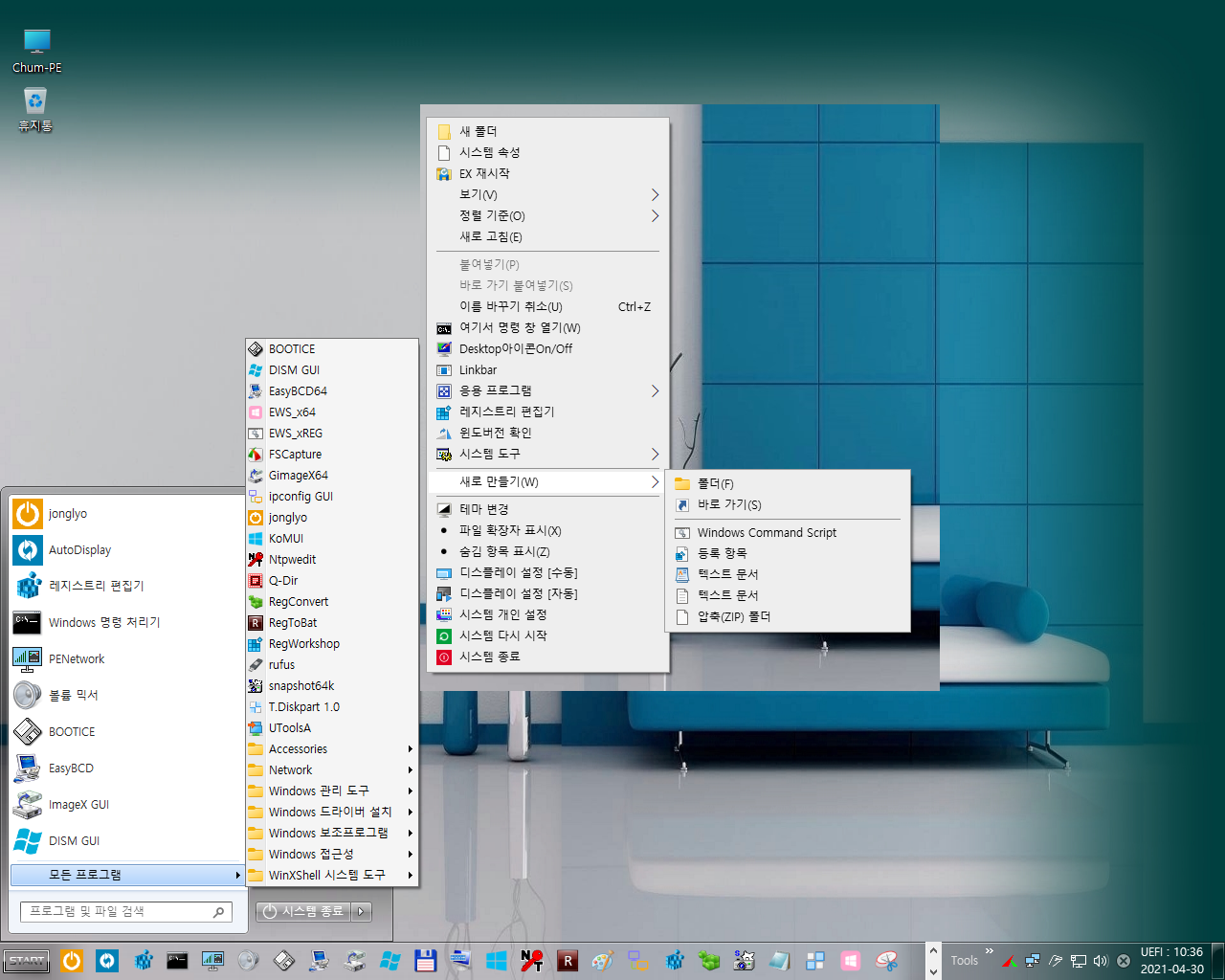Open EasyBCD in the Start menu pinned list

pyautogui.click(x=128, y=768)
